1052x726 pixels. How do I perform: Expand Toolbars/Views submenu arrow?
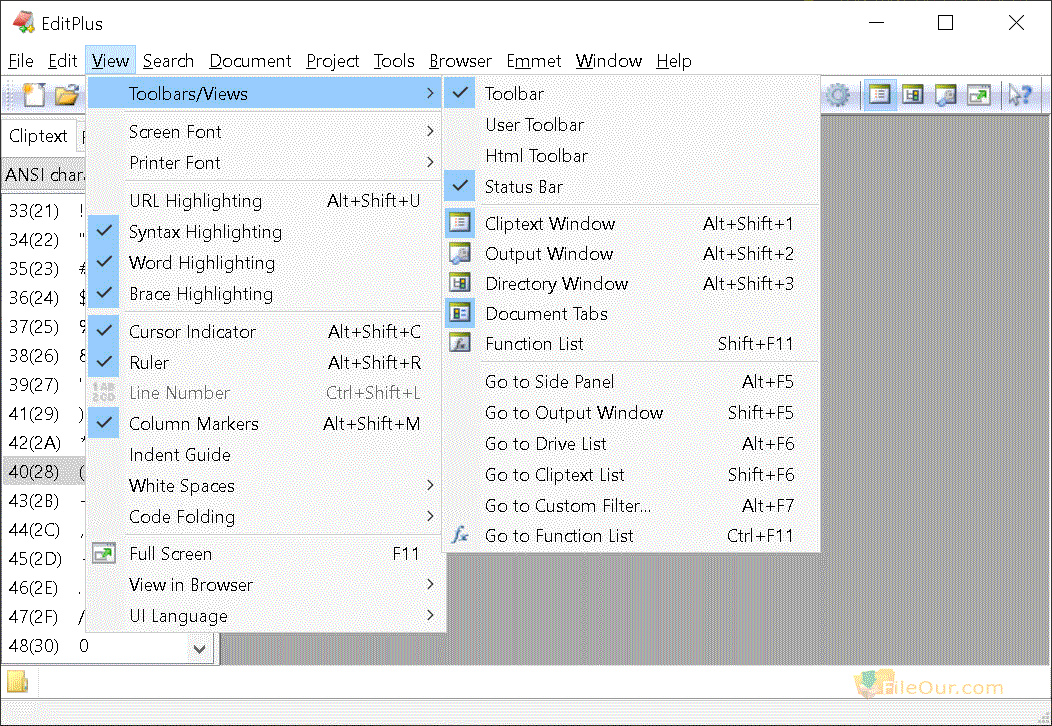430,93
